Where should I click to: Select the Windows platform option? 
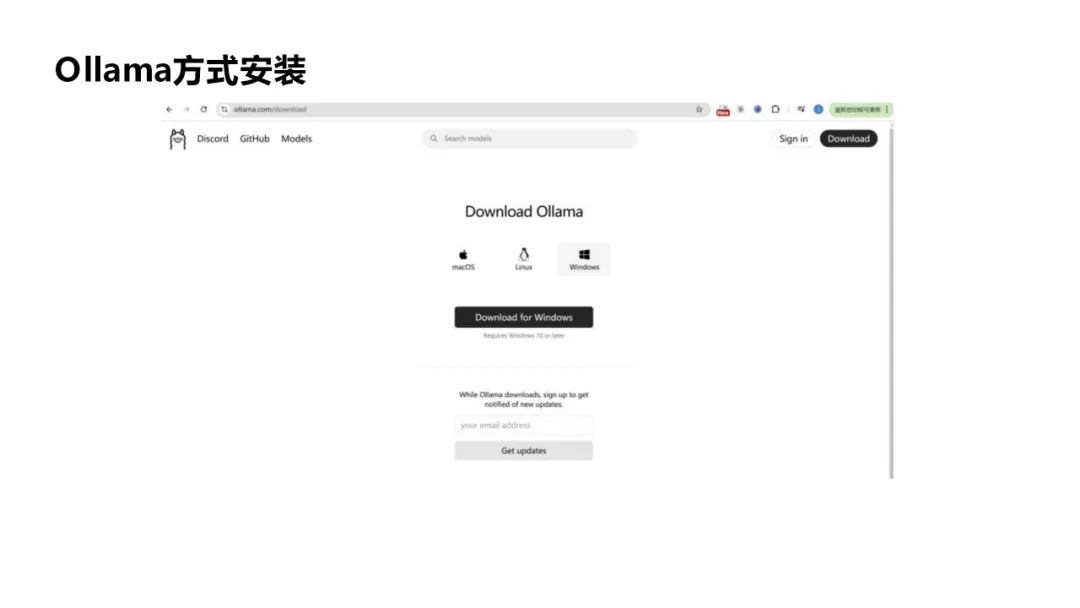pos(584,260)
